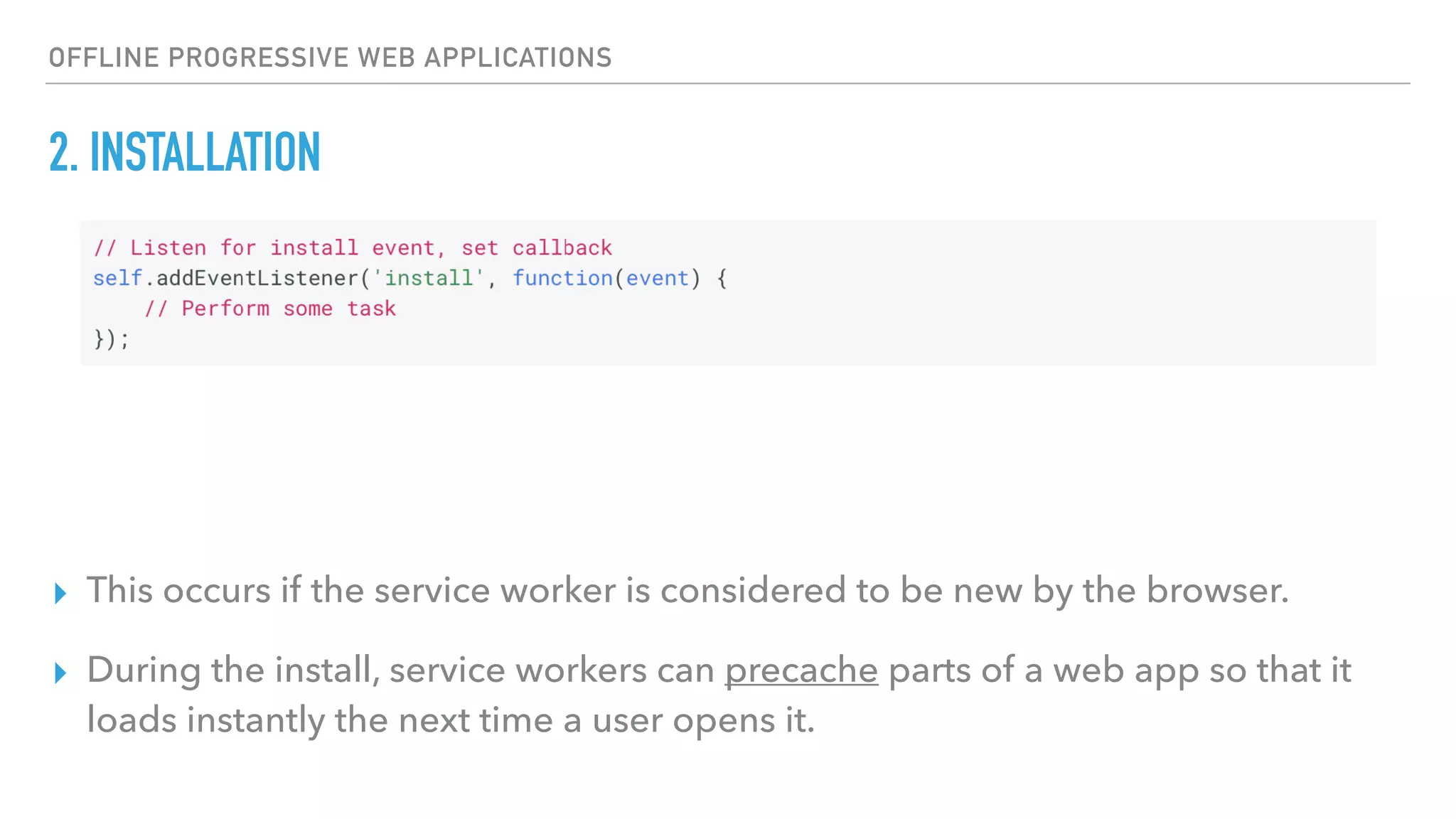Click the closing '});' code line
The height and width of the screenshot is (819, 1456).
click(x=112, y=339)
